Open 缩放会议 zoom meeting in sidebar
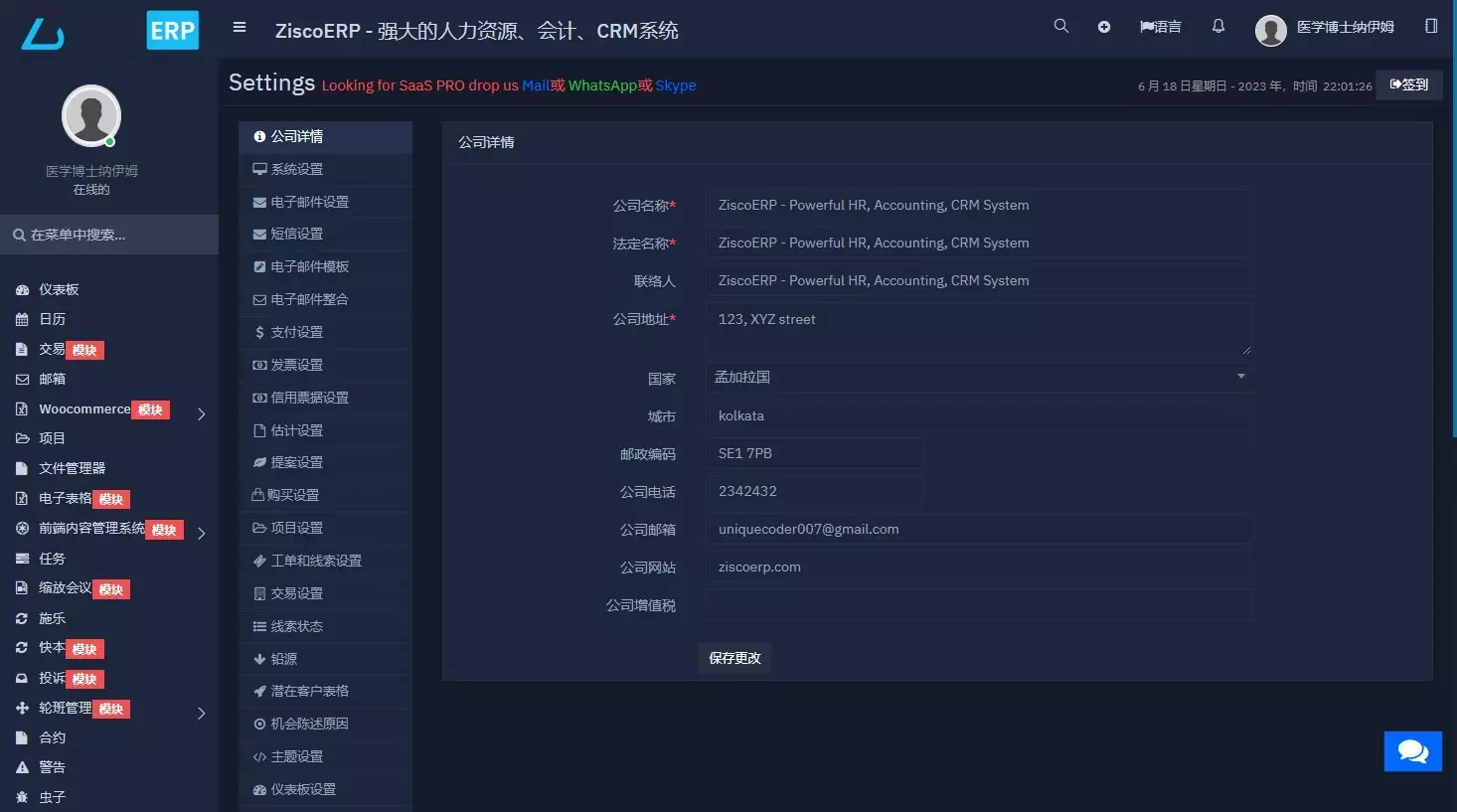This screenshot has height=812, width=1457. pyautogui.click(x=73, y=588)
